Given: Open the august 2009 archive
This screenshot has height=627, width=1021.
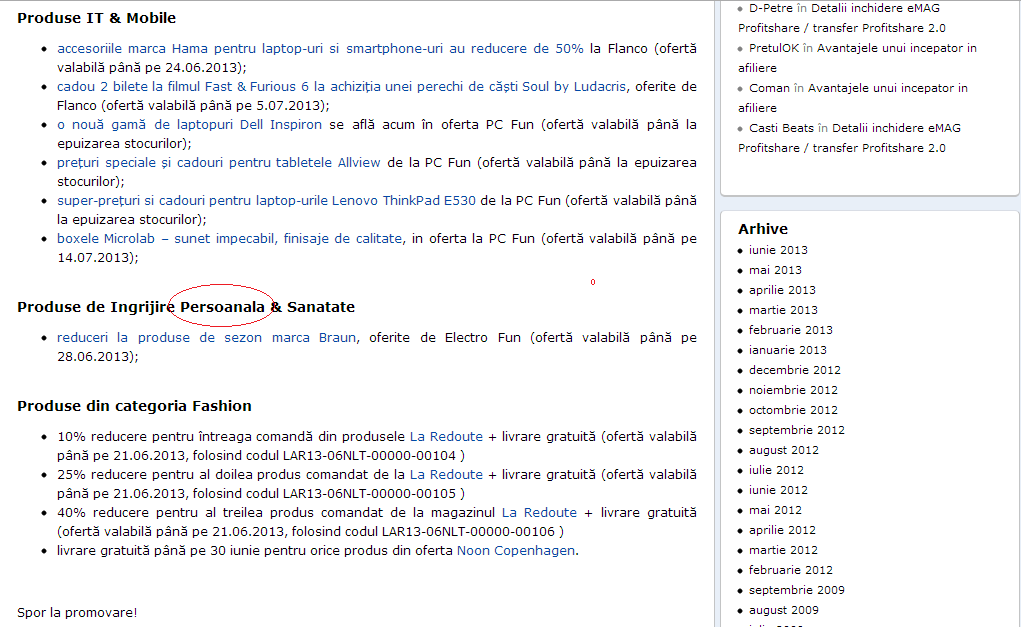Looking at the screenshot, I should [x=784, y=611].
